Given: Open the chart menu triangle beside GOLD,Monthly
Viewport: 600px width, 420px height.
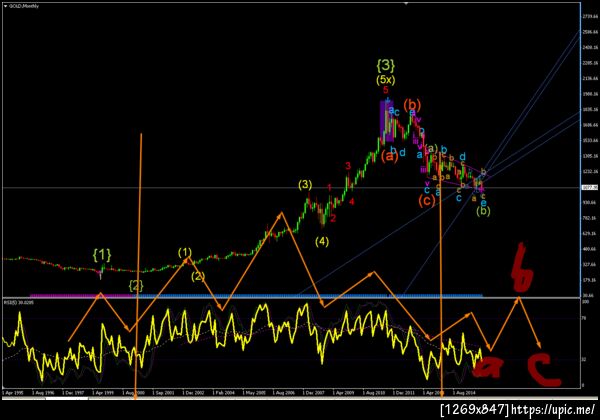Looking at the screenshot, I should [5, 6].
